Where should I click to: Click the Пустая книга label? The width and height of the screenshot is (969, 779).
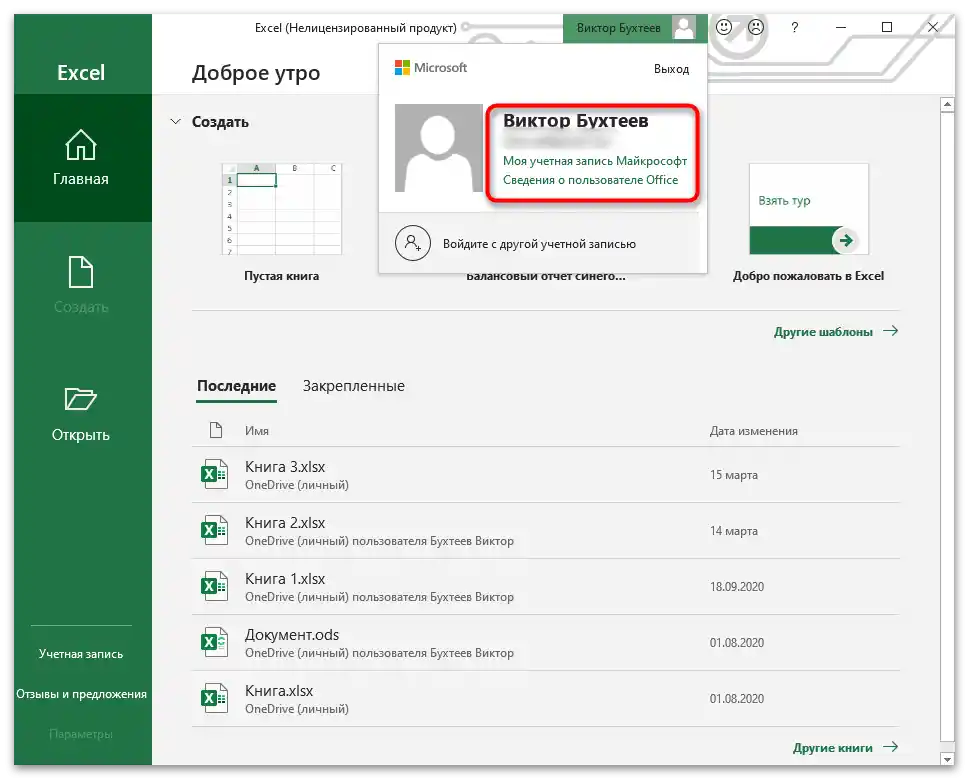pyautogui.click(x=281, y=276)
